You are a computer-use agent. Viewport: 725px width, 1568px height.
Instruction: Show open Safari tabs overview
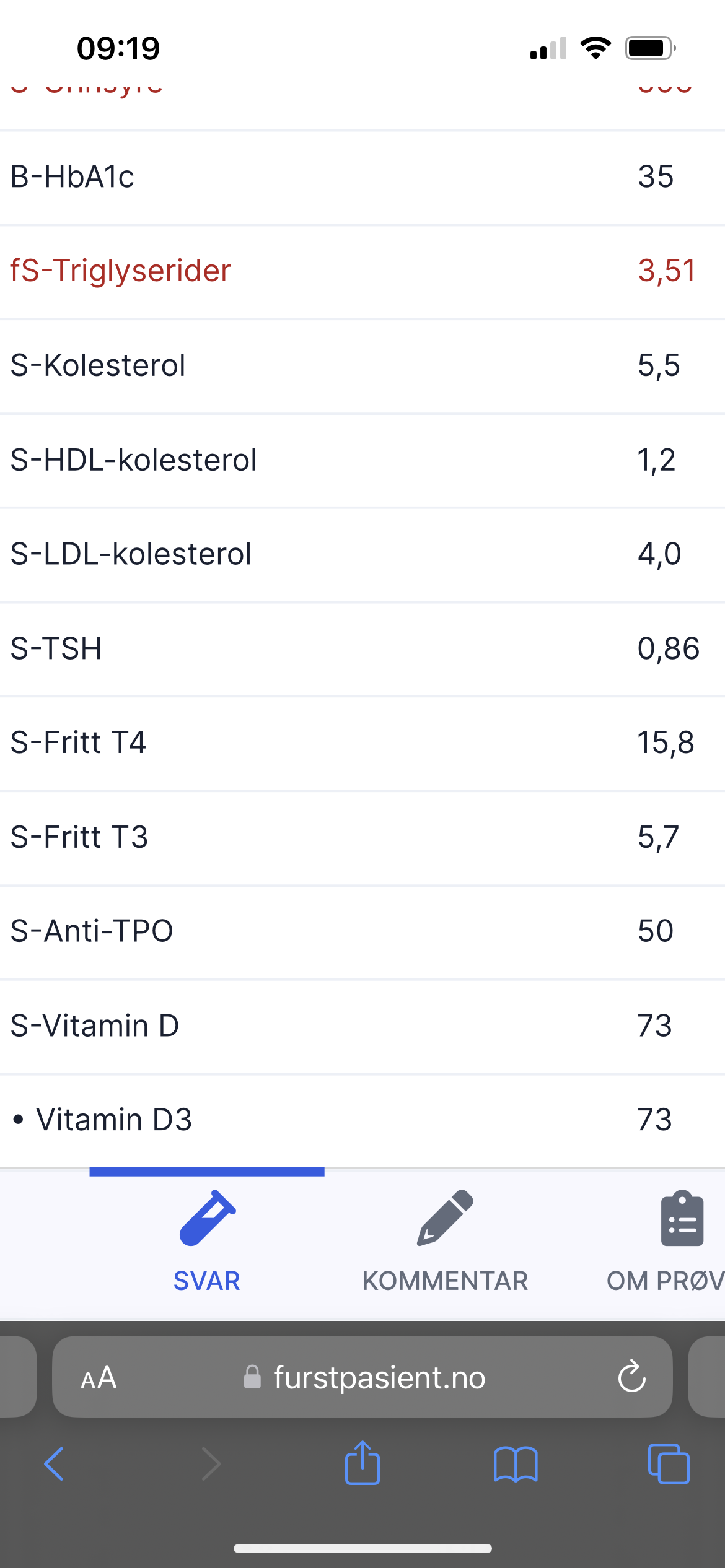(x=668, y=1464)
